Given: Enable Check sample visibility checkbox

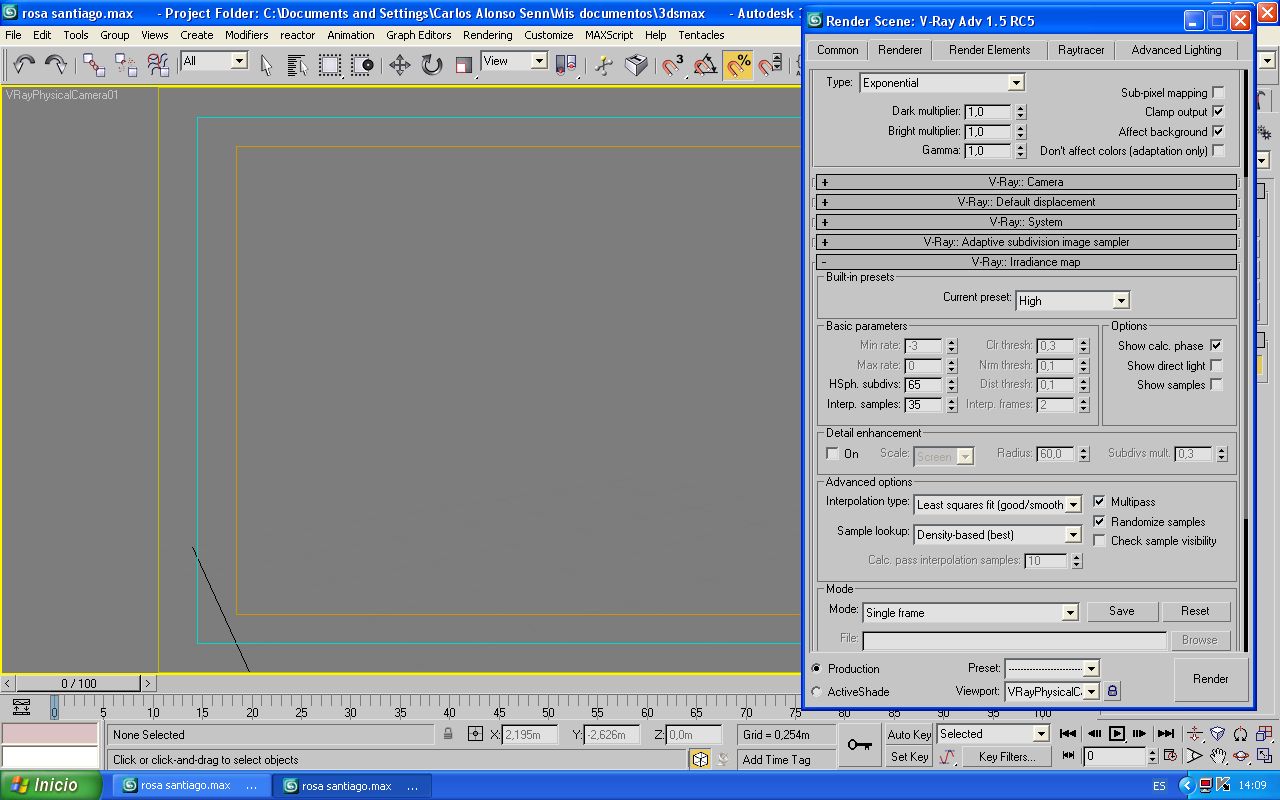Looking at the screenshot, I should 1099,541.
